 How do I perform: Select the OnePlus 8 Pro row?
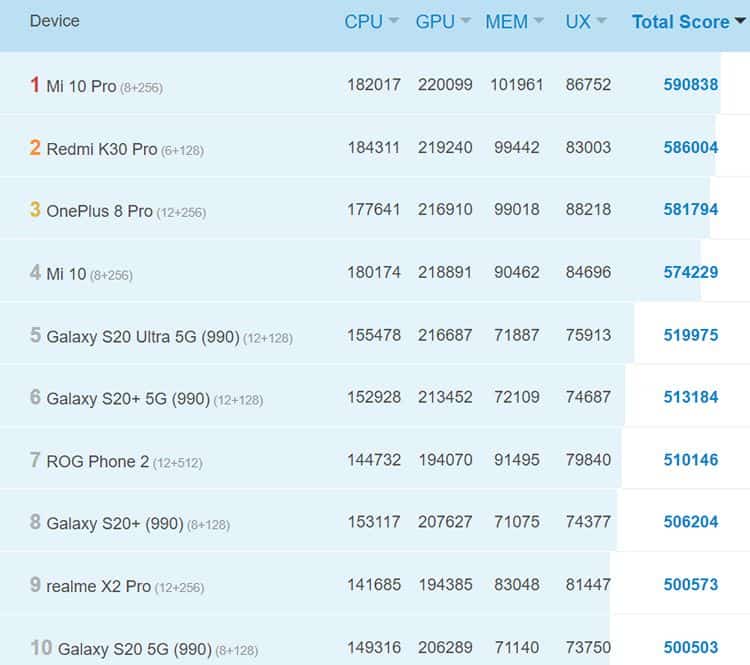99,211
